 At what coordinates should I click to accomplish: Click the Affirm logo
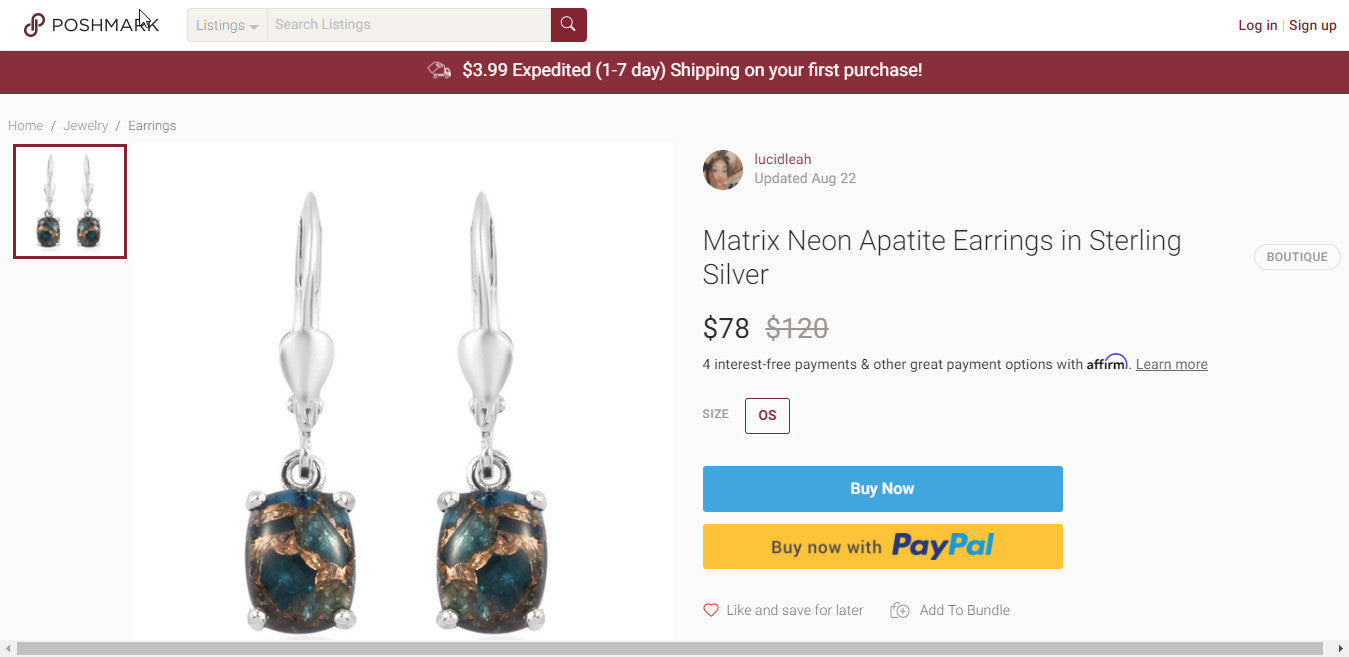(x=1107, y=363)
